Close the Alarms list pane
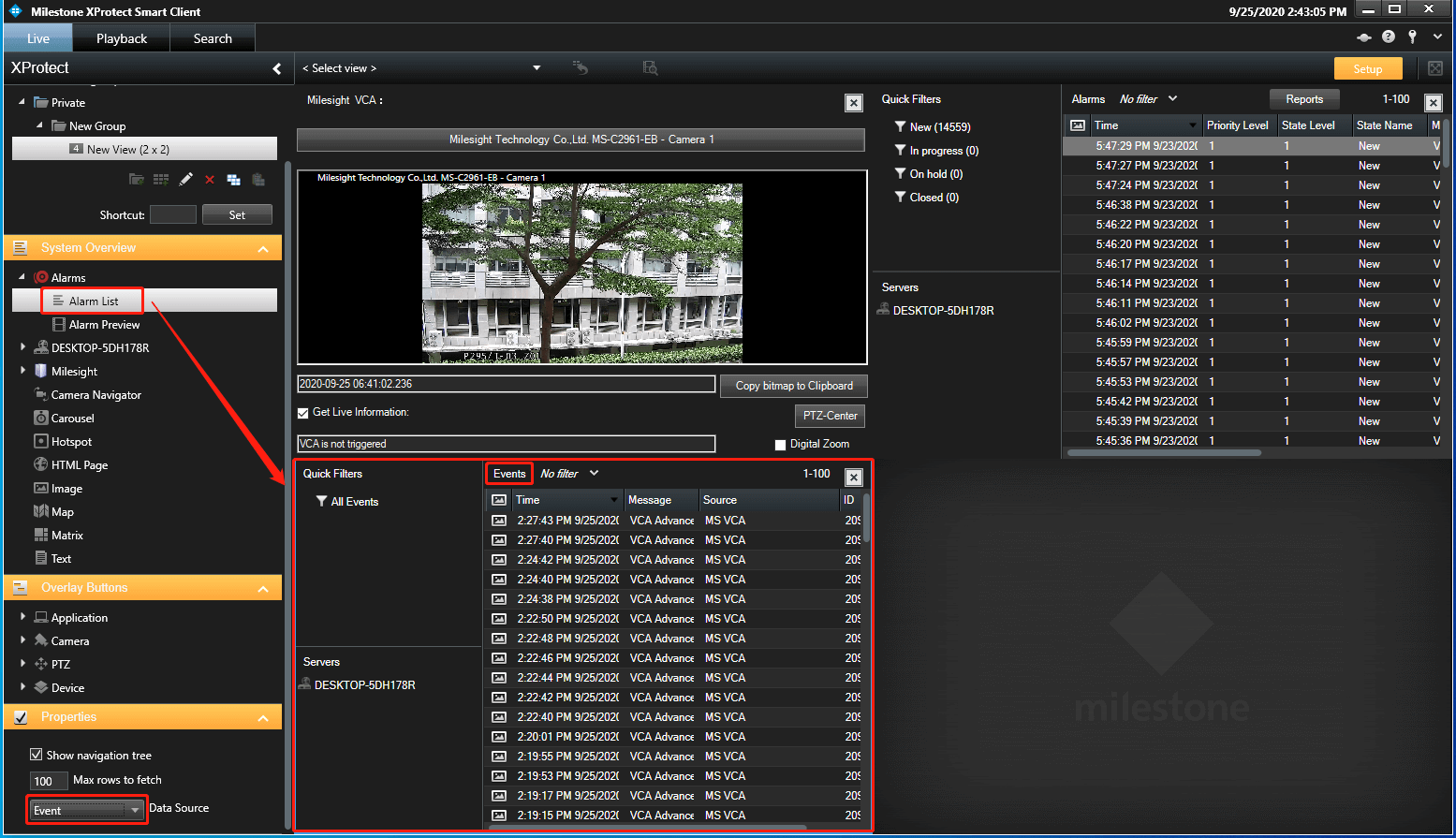The height and width of the screenshot is (838, 1456). pyautogui.click(x=1433, y=102)
